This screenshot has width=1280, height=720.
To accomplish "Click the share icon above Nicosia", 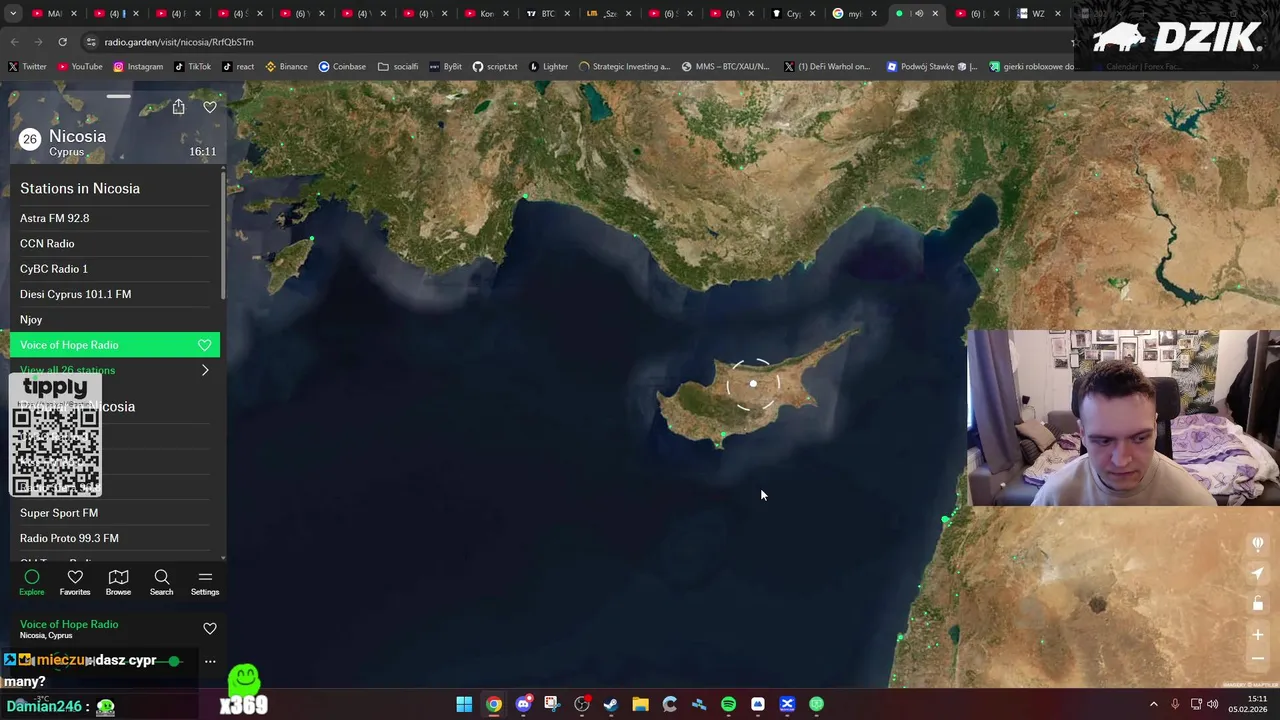I will 178,107.
